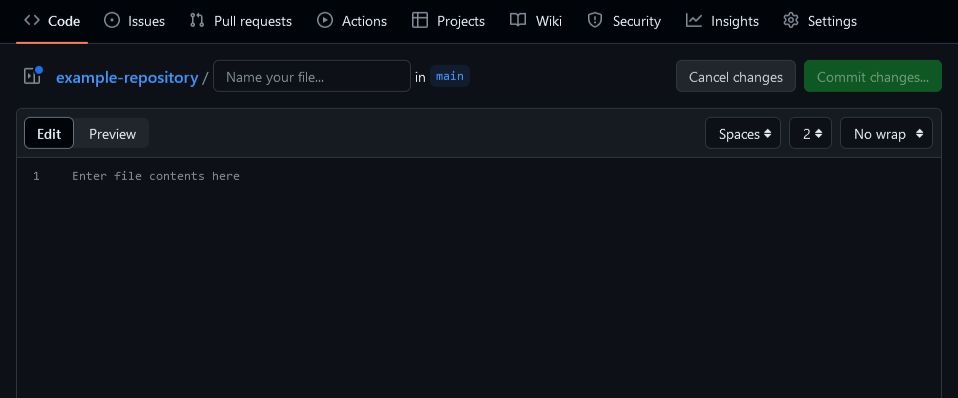Screen dimensions: 958x398
Task: Select the Edit view
Action: (49, 133)
